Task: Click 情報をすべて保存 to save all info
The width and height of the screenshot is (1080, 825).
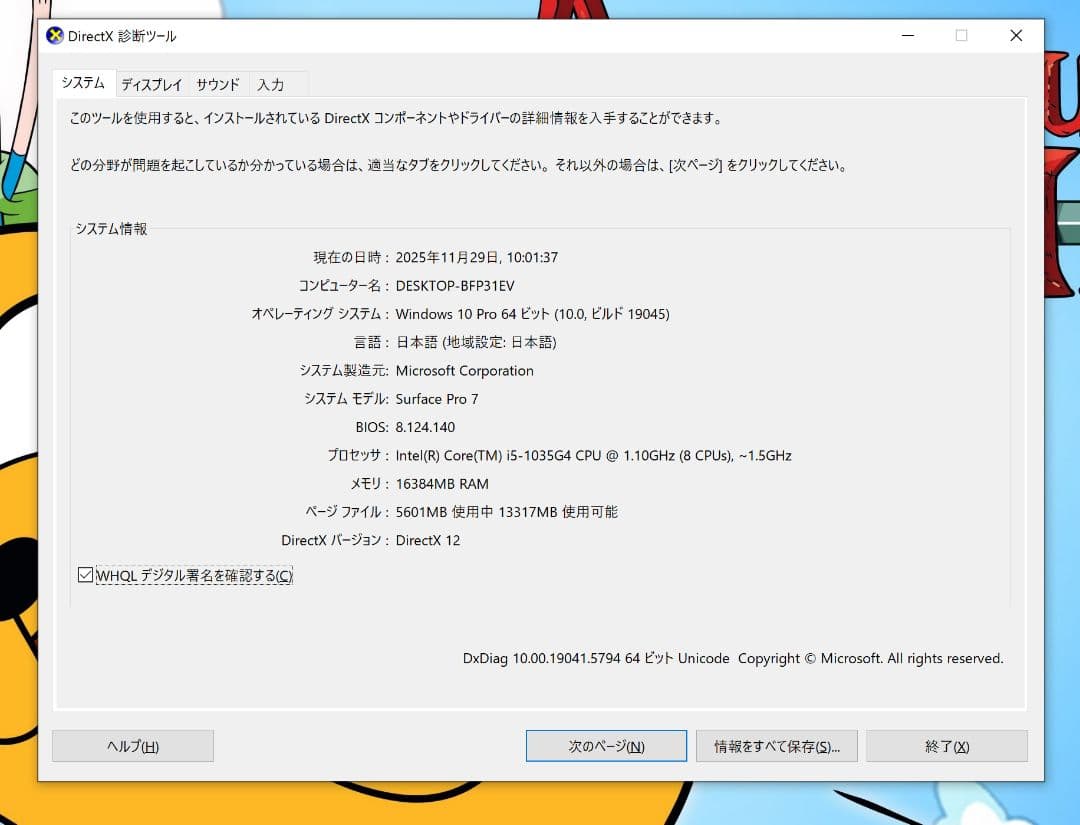Action: coord(776,745)
